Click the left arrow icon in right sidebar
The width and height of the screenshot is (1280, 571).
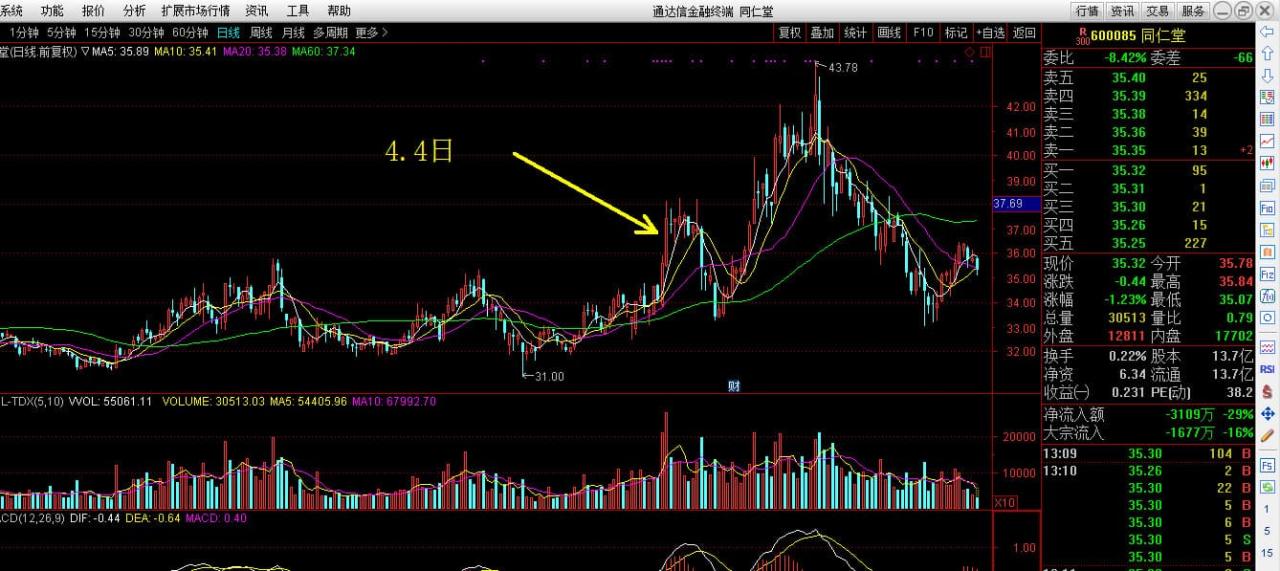click(1267, 31)
